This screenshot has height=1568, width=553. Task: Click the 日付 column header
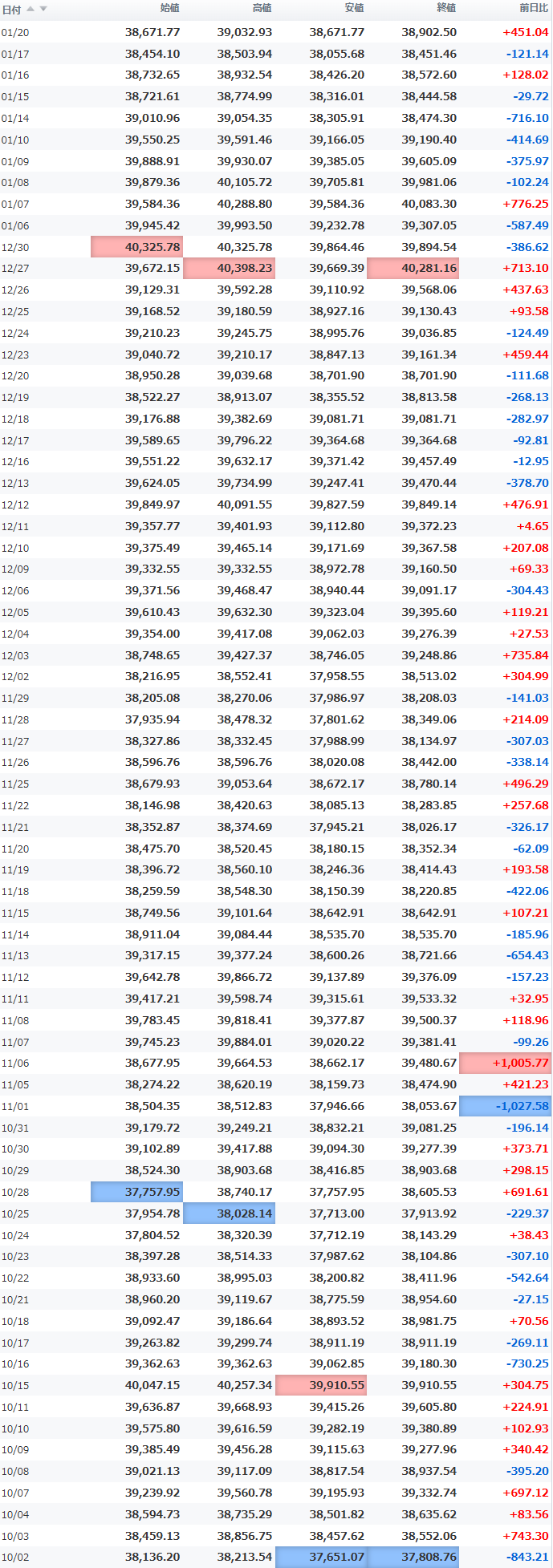(x=11, y=10)
